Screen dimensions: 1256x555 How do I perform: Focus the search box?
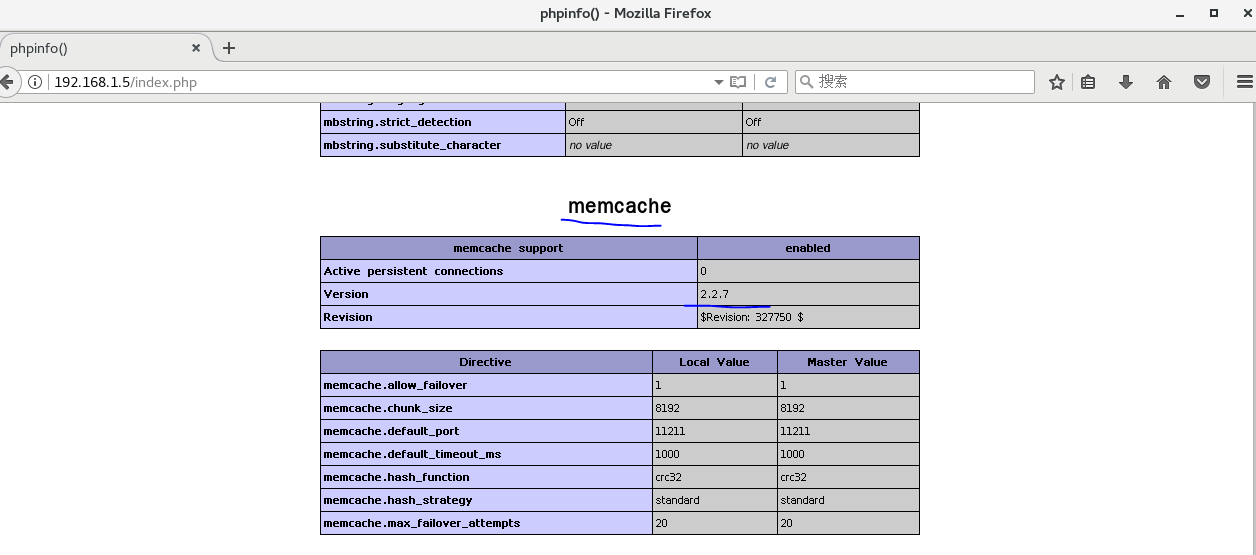pyautogui.click(x=915, y=82)
